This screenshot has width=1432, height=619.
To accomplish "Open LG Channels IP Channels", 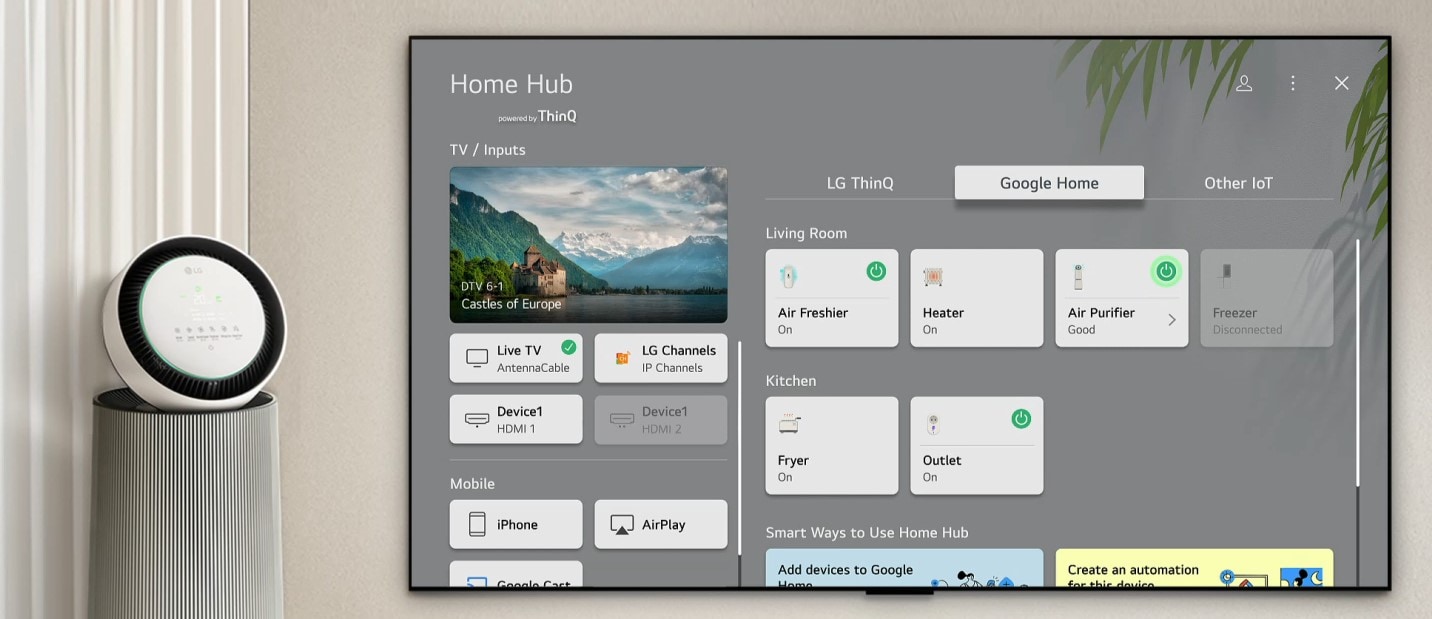I will (x=661, y=358).
